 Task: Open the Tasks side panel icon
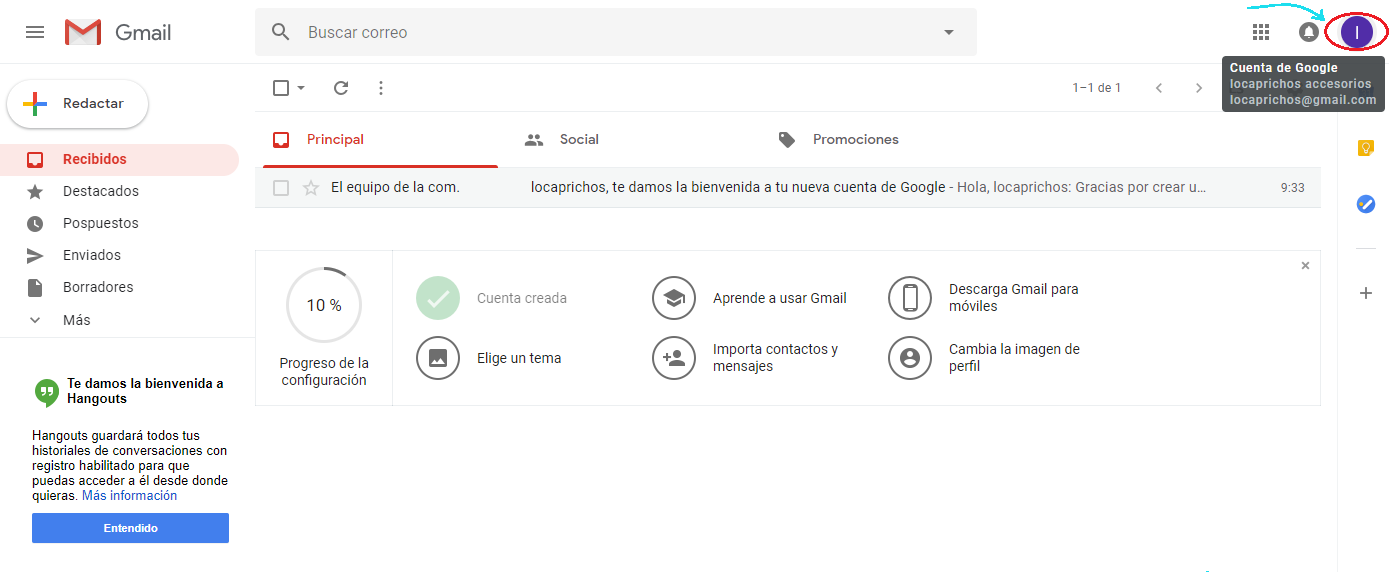tap(1365, 204)
